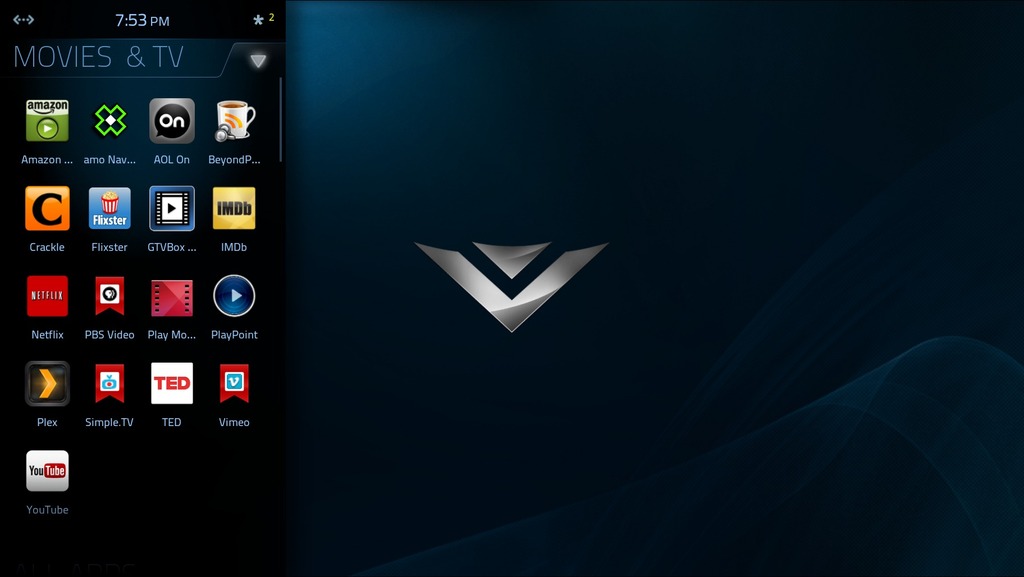Click the AOL On label text
The height and width of the screenshot is (577, 1024).
tap(172, 160)
